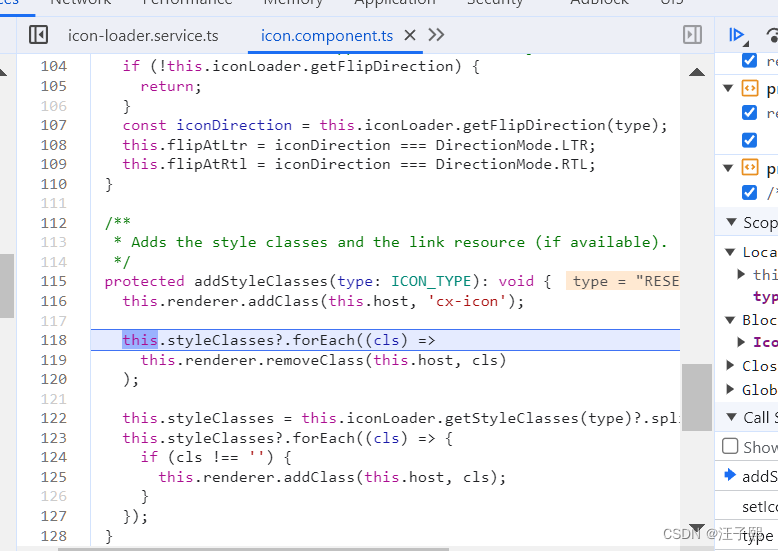The width and height of the screenshot is (778, 551).
Task: Collapse the Block scope tree
Action: [730, 320]
